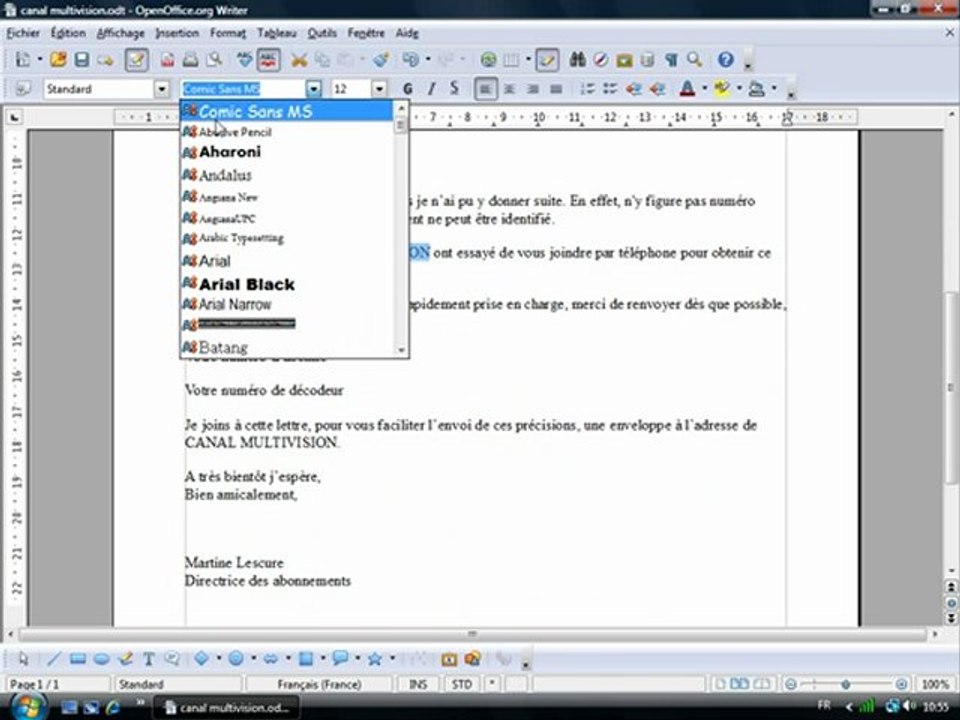Select the Text drawing tool

click(x=148, y=659)
